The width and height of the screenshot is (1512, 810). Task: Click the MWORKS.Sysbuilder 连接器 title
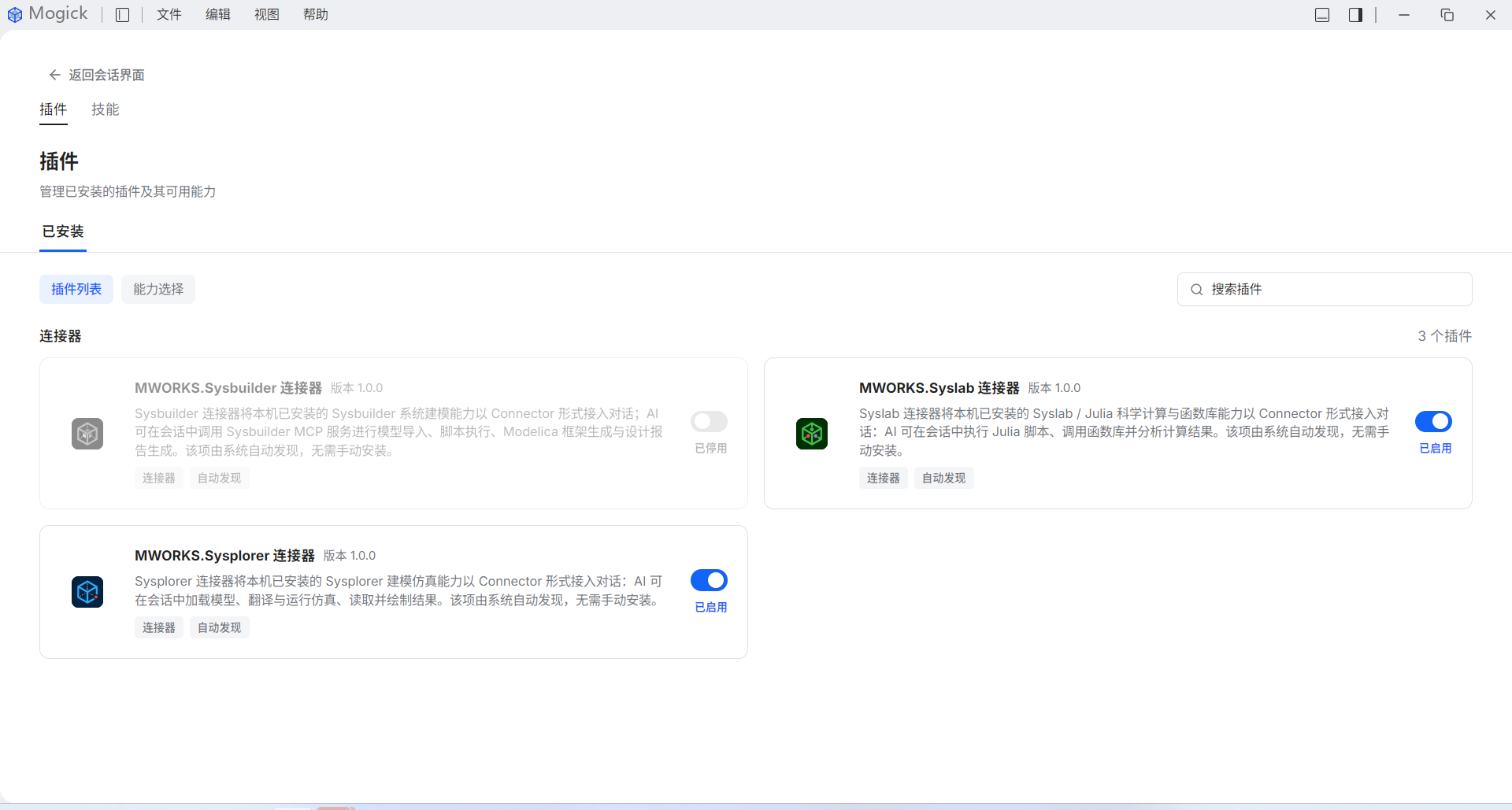click(x=228, y=388)
